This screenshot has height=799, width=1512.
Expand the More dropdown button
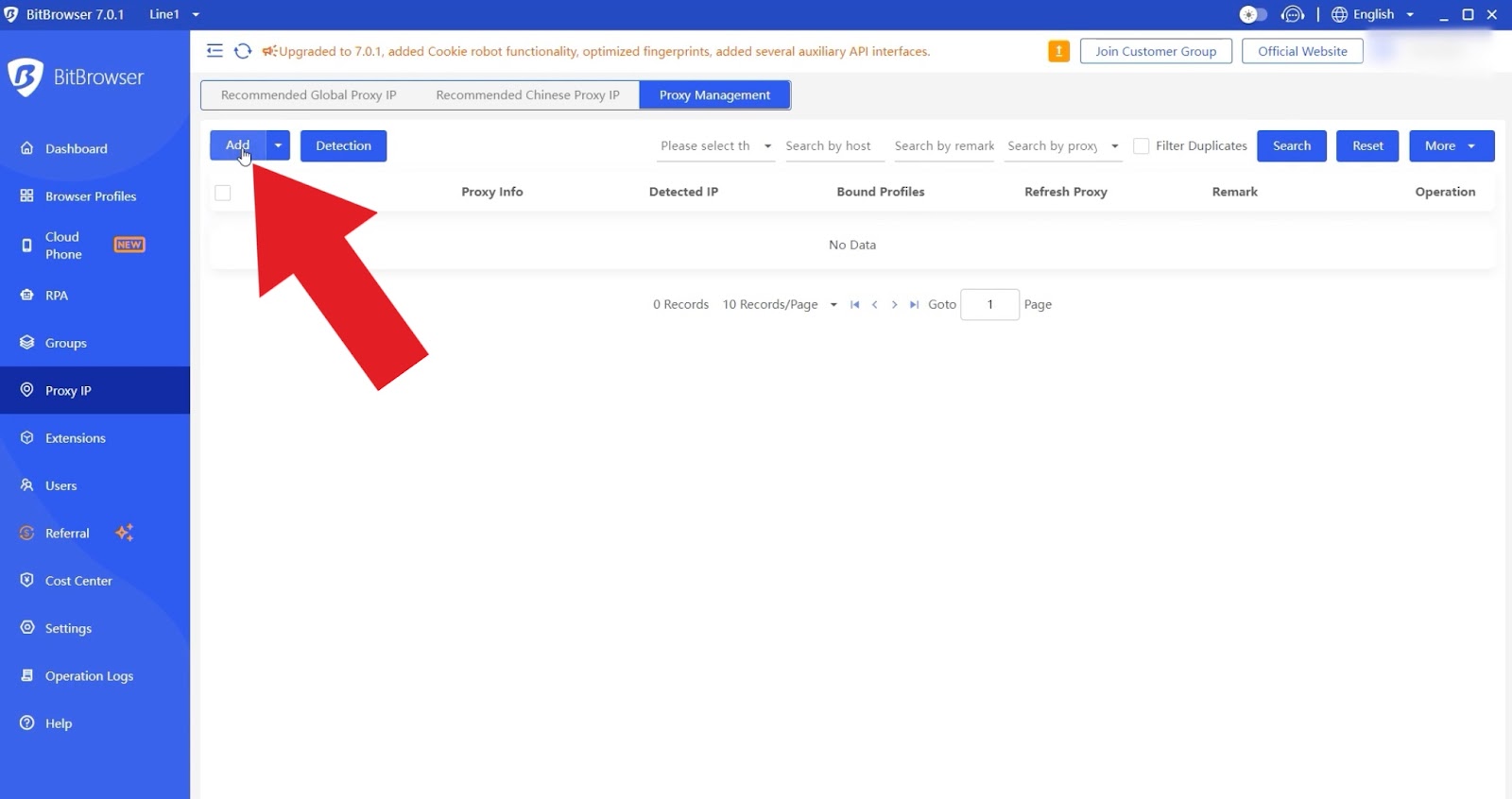click(x=1452, y=145)
